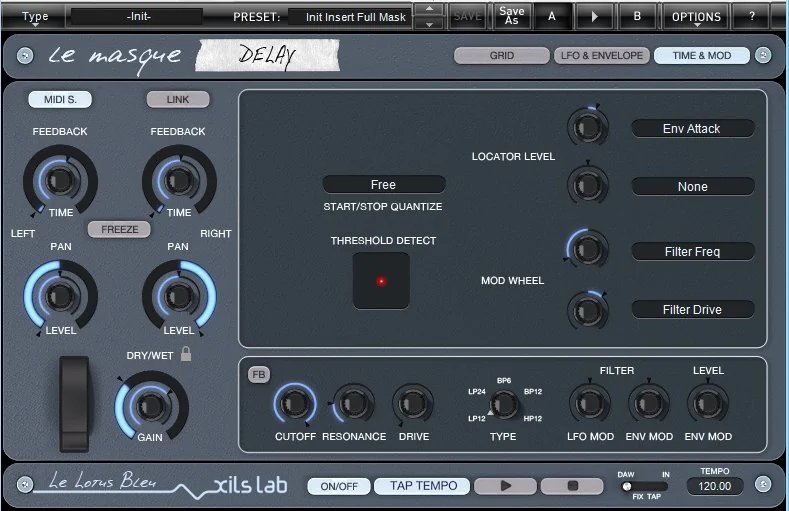Click the THRESHOLD DETECT red LED pad
Image resolution: width=789 pixels, height=511 pixels.
[381, 281]
